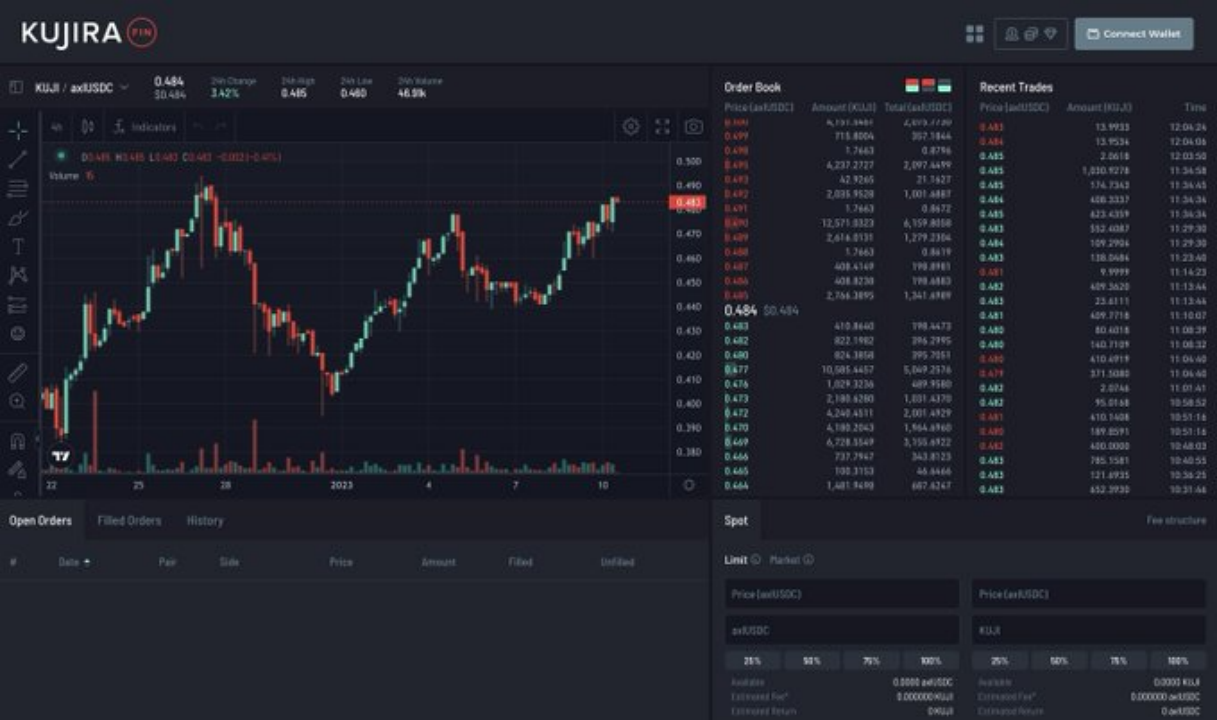Toggle the indicator legend visibility dot

pyautogui.click(x=62, y=156)
